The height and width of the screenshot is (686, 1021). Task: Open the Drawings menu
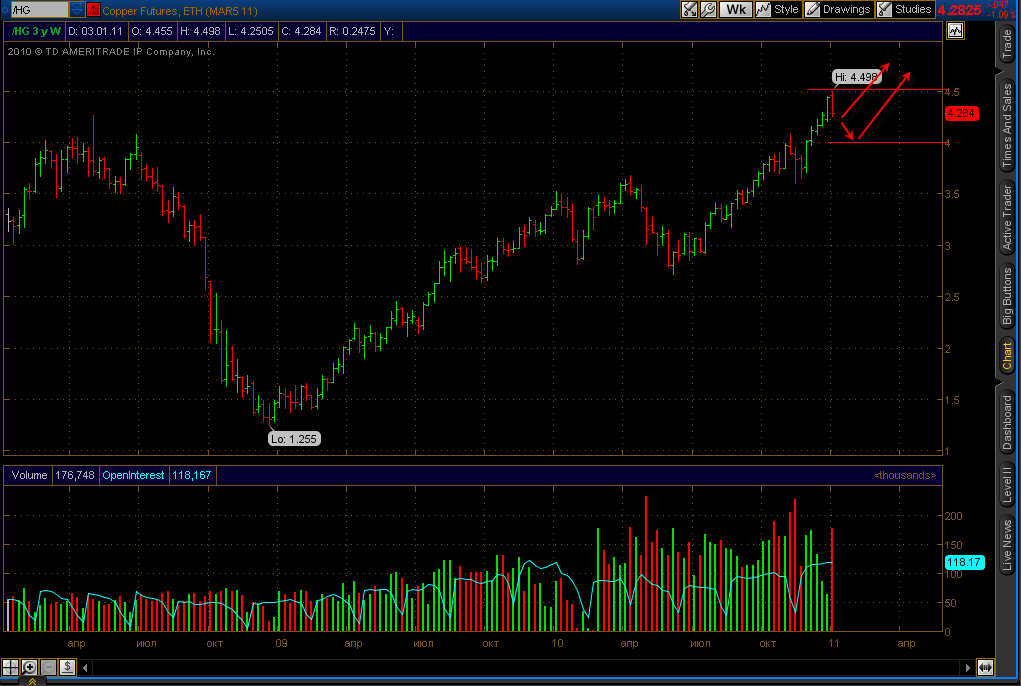(x=838, y=10)
